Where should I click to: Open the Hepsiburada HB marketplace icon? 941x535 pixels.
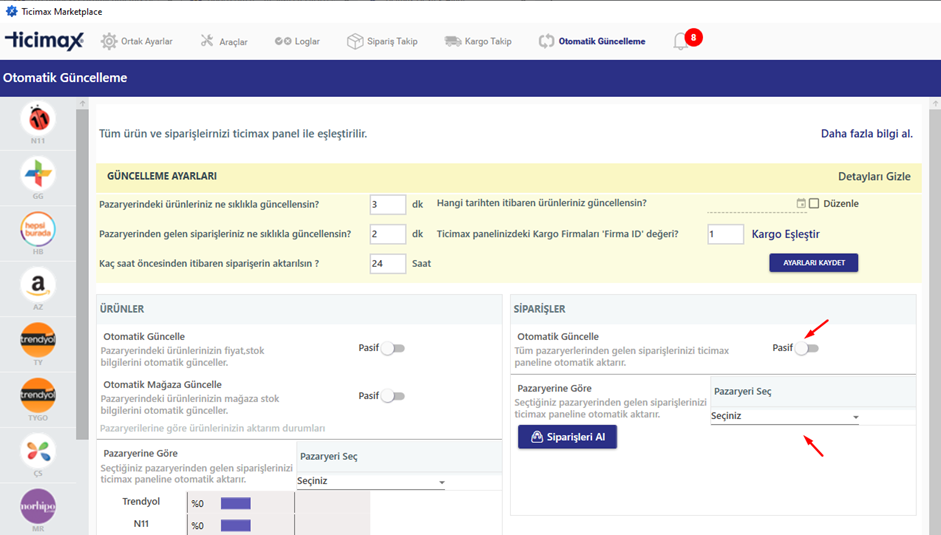38,229
